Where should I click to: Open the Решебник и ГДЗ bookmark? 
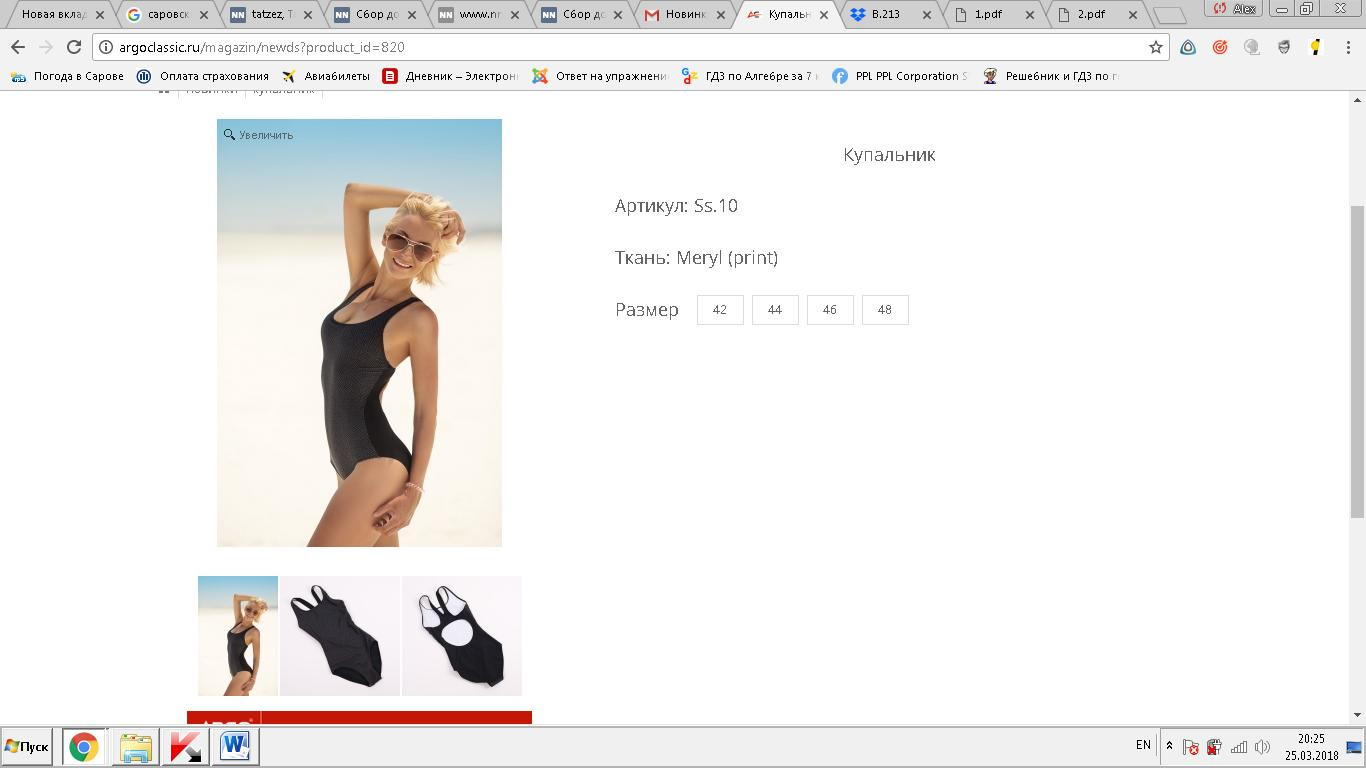pos(1050,76)
